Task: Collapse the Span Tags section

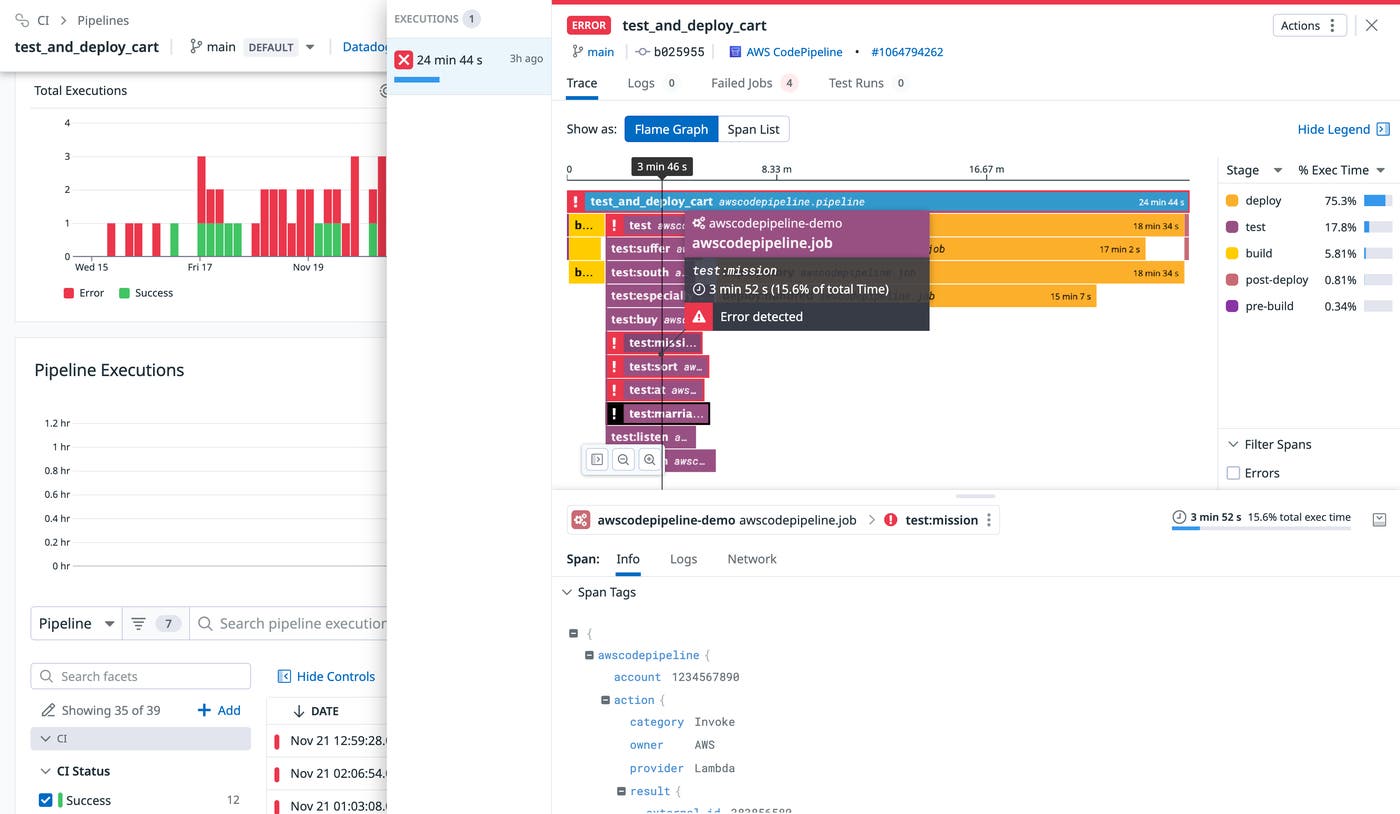Action: pyautogui.click(x=567, y=592)
